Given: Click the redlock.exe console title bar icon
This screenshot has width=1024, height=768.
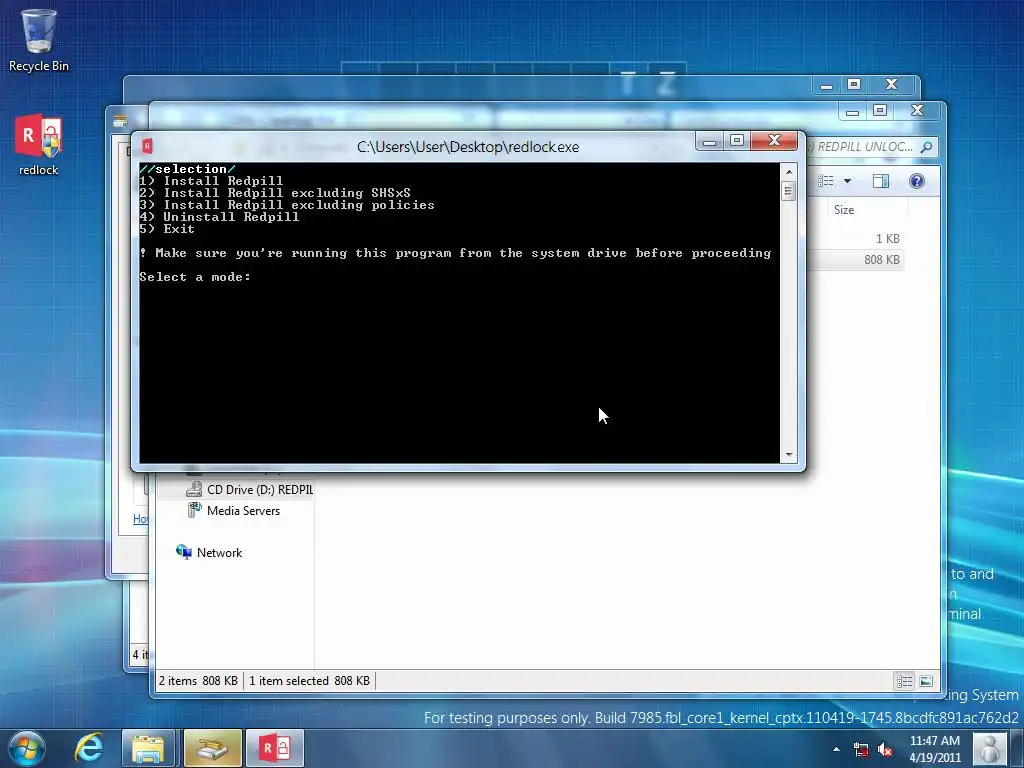Looking at the screenshot, I should click(148, 146).
